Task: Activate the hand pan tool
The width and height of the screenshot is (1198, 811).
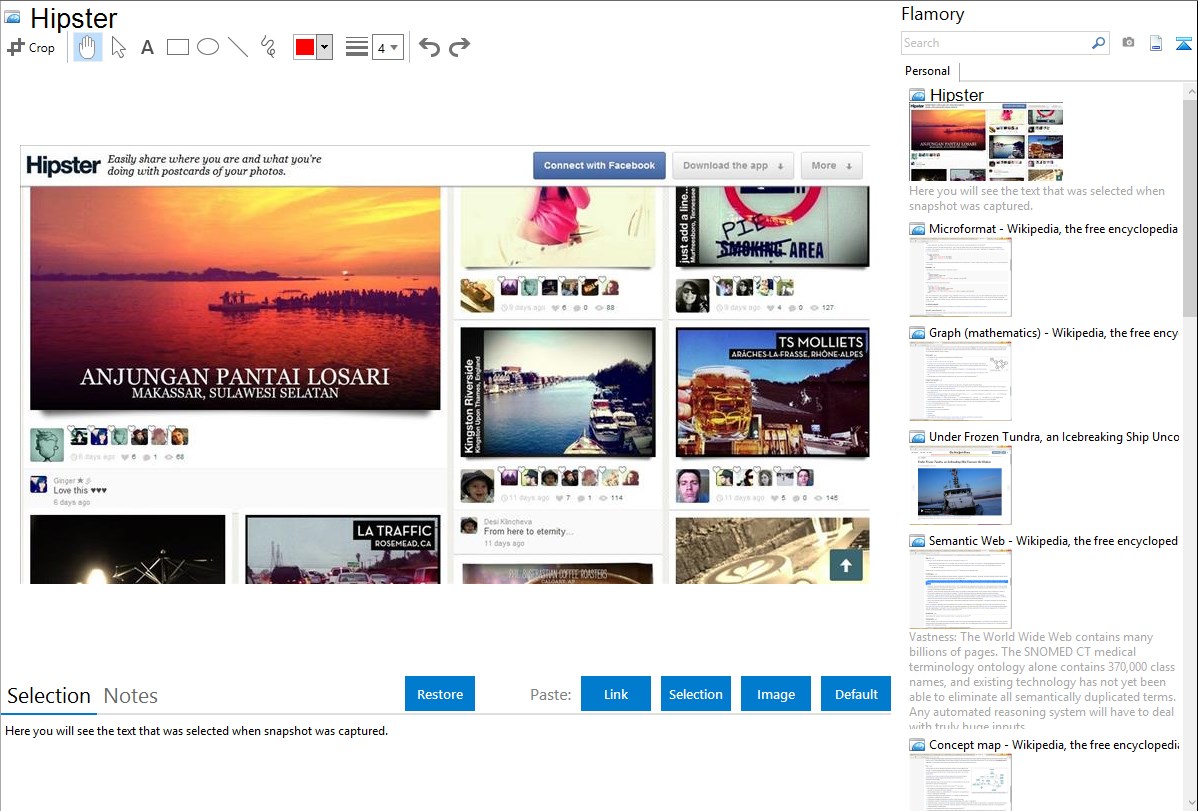Action: [87, 47]
